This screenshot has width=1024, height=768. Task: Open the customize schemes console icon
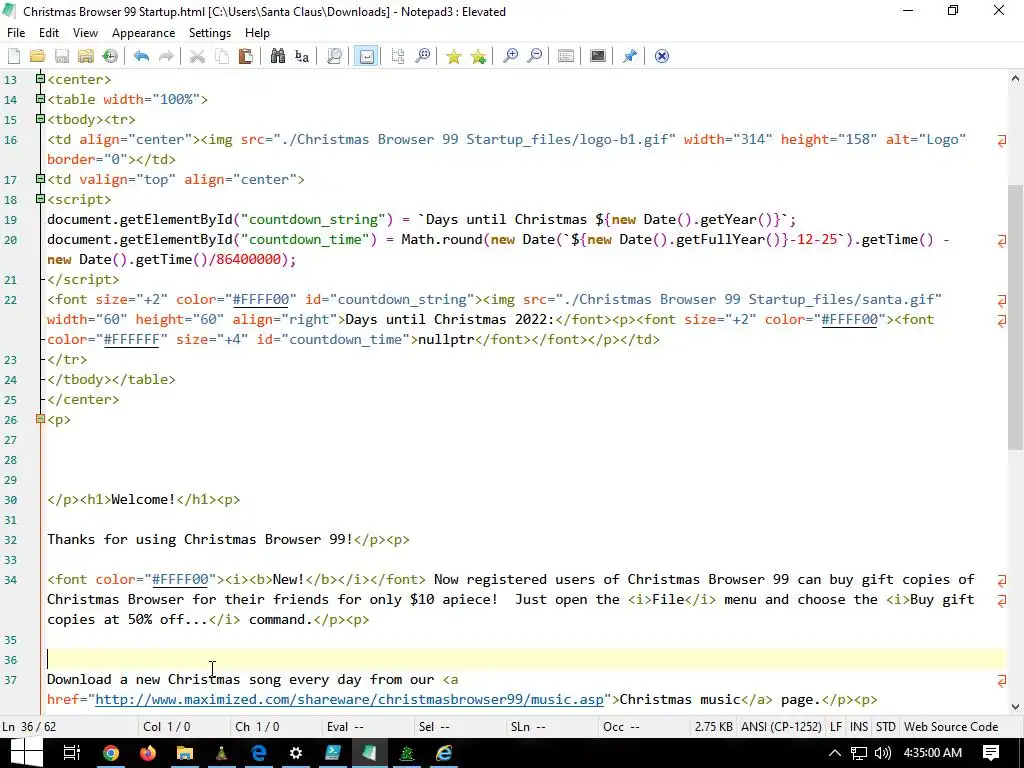(x=598, y=56)
